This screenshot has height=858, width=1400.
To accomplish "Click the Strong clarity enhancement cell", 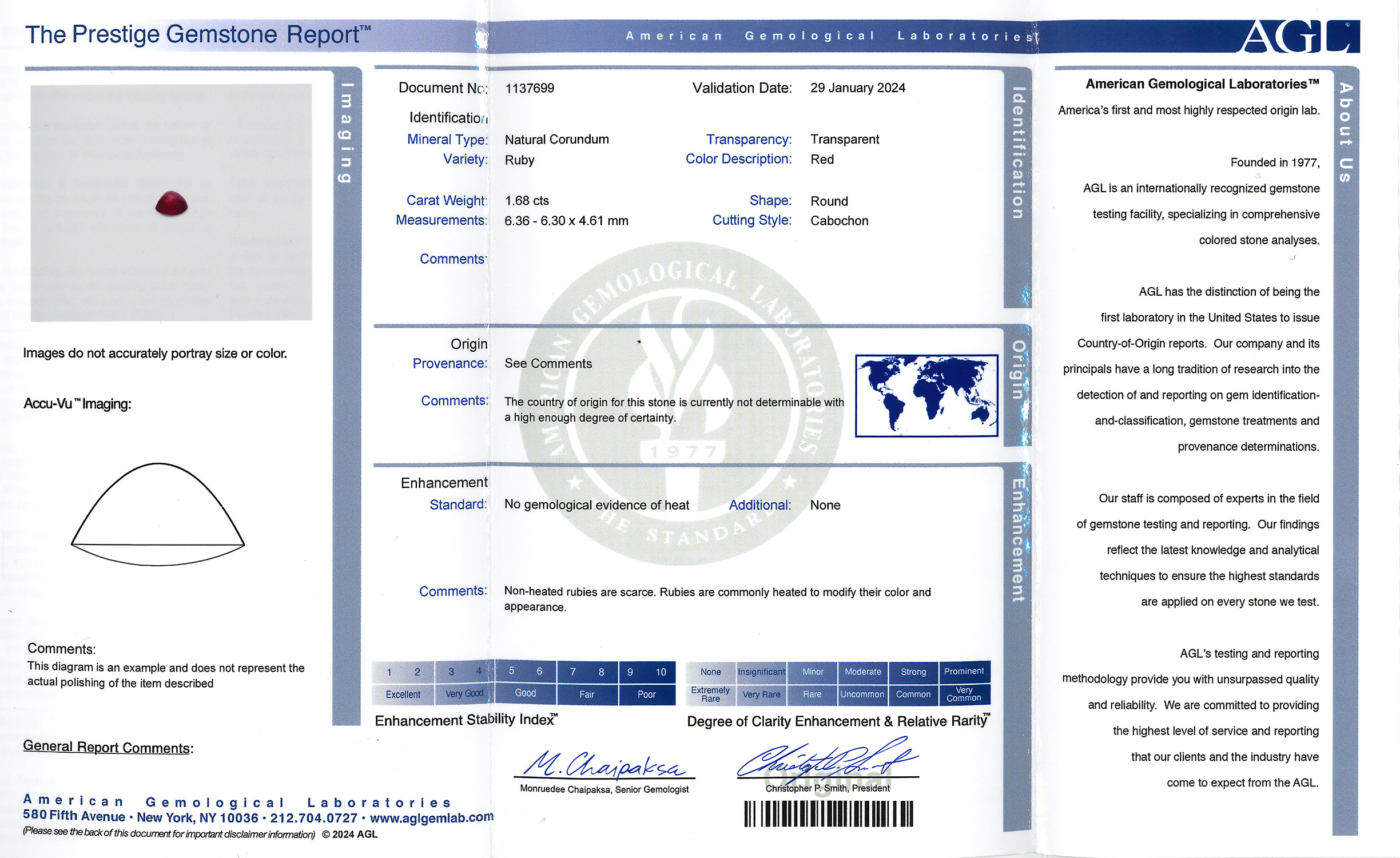I will pos(913,672).
